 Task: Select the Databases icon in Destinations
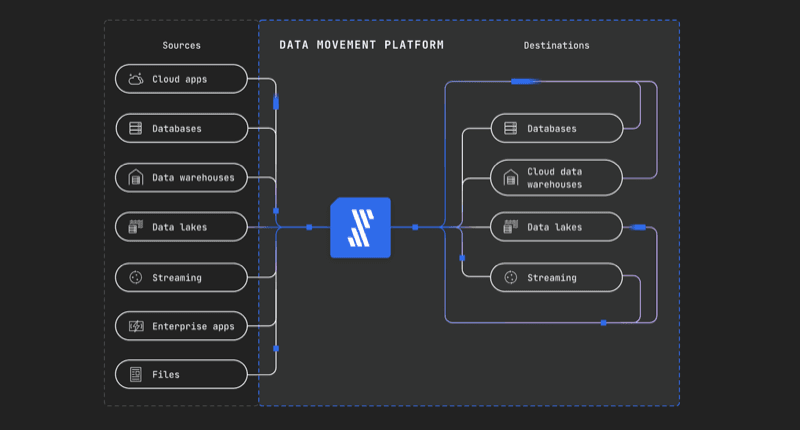pos(510,128)
